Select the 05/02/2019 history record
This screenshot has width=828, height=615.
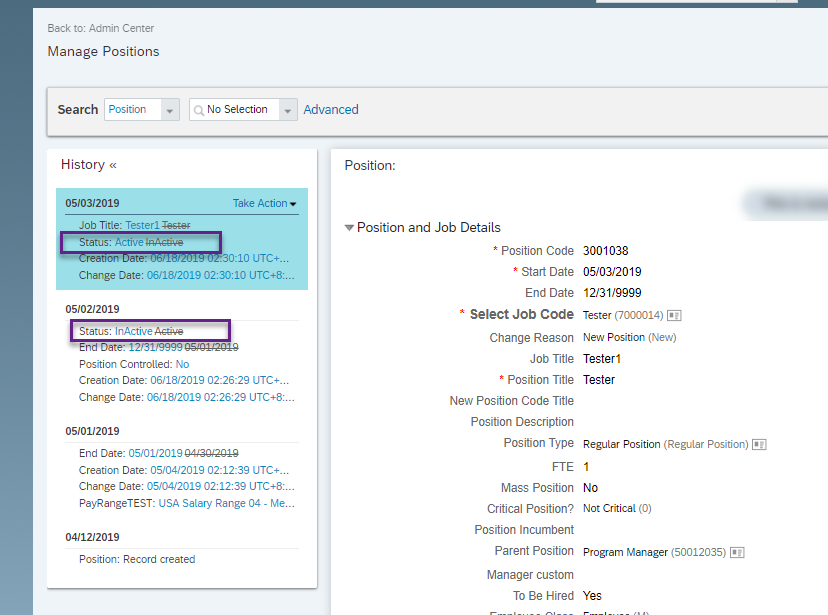pos(92,309)
